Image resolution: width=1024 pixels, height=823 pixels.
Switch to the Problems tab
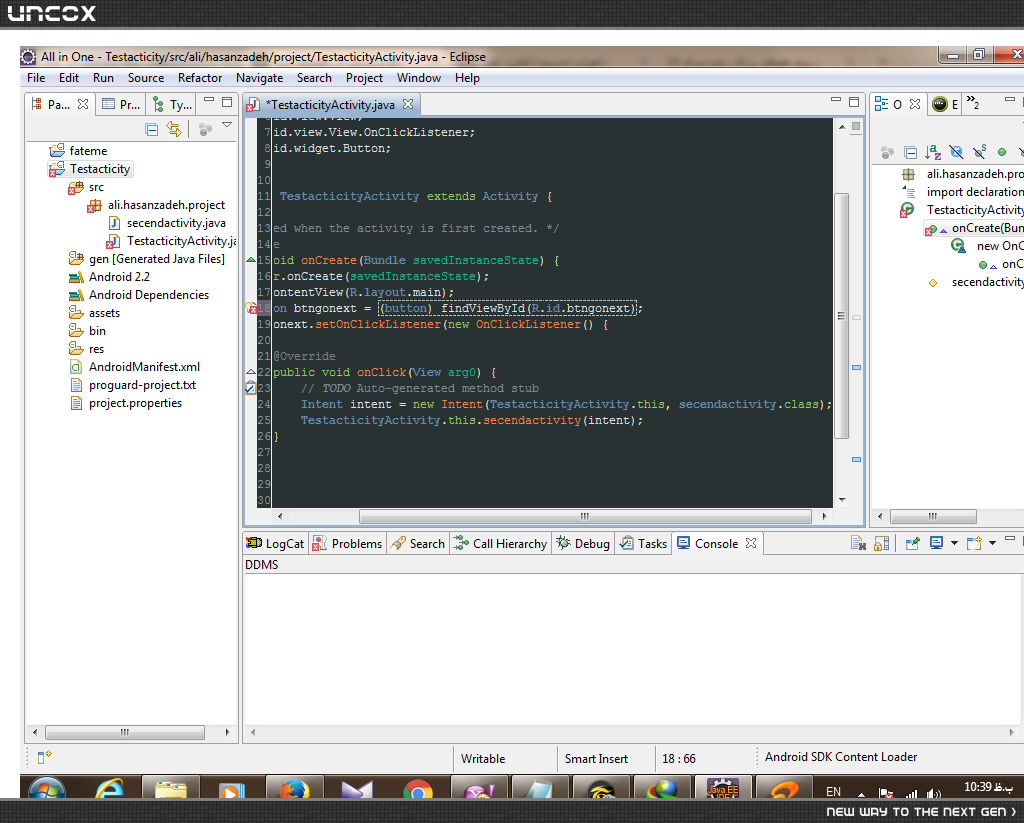pyautogui.click(x=347, y=544)
